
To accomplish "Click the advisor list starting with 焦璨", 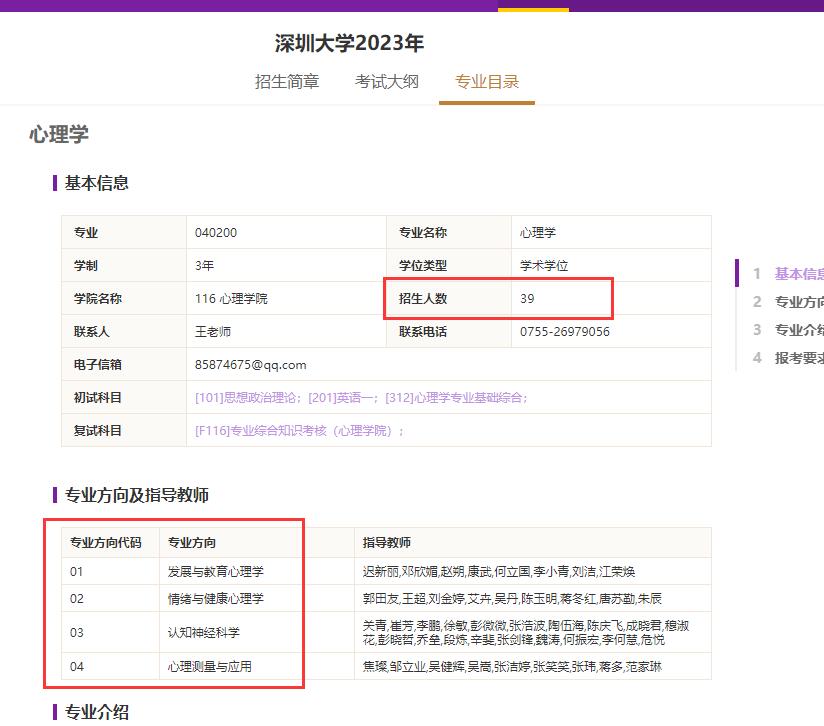I will [512, 667].
